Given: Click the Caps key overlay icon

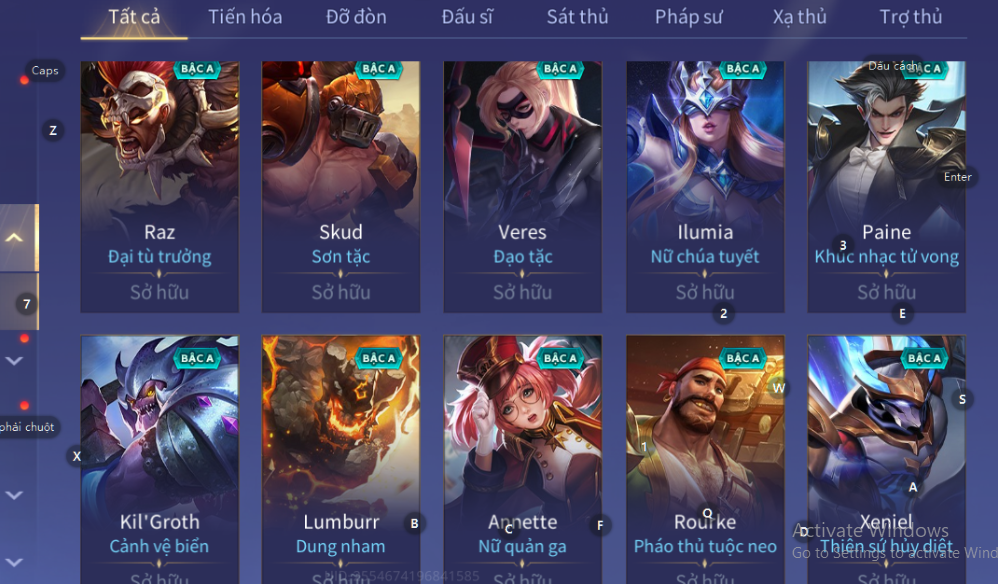Looking at the screenshot, I should pyautogui.click(x=45, y=71).
